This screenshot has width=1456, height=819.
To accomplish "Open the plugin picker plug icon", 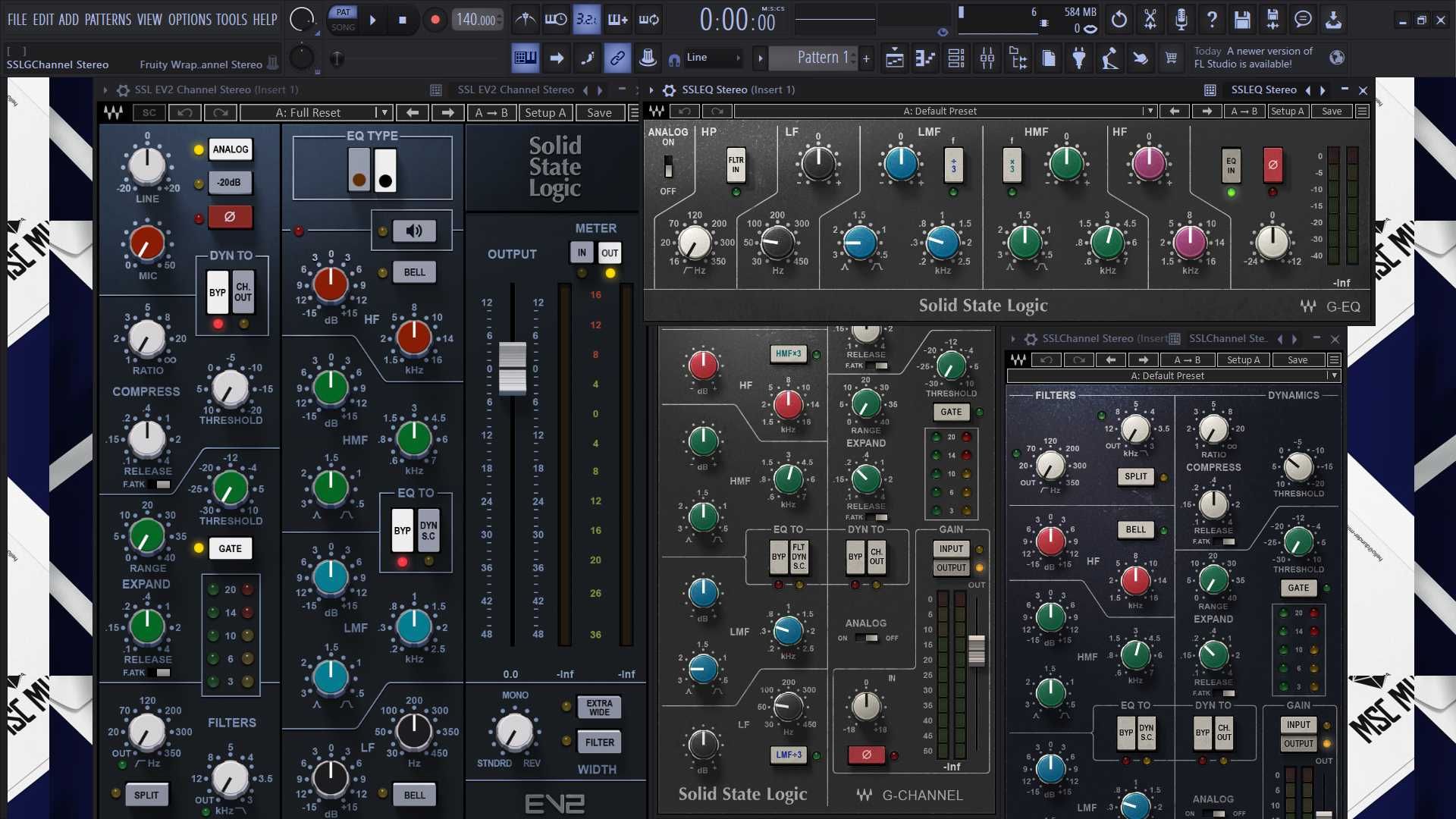I will click(1079, 58).
